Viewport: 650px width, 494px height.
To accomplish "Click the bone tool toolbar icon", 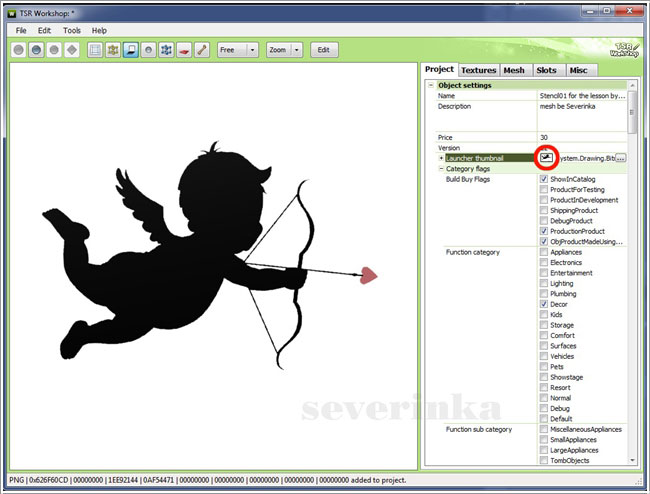I will 202,49.
